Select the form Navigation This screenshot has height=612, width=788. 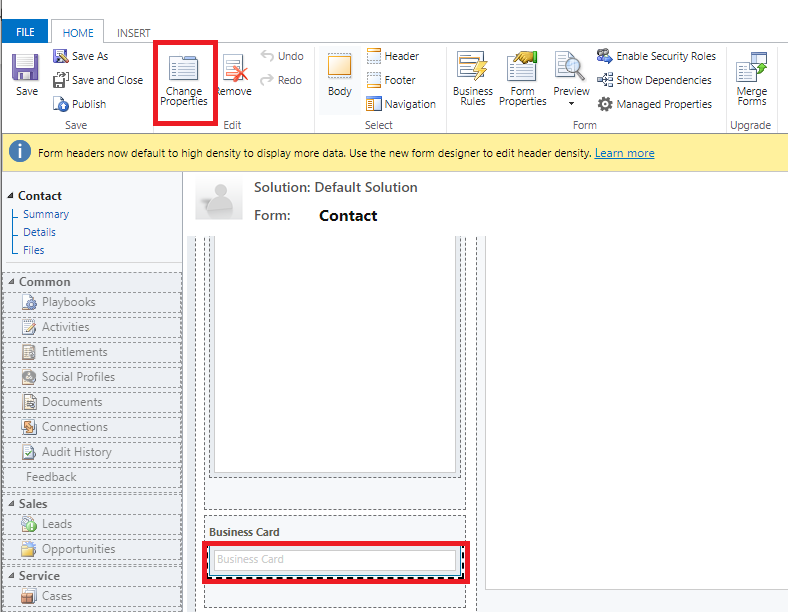tap(401, 104)
